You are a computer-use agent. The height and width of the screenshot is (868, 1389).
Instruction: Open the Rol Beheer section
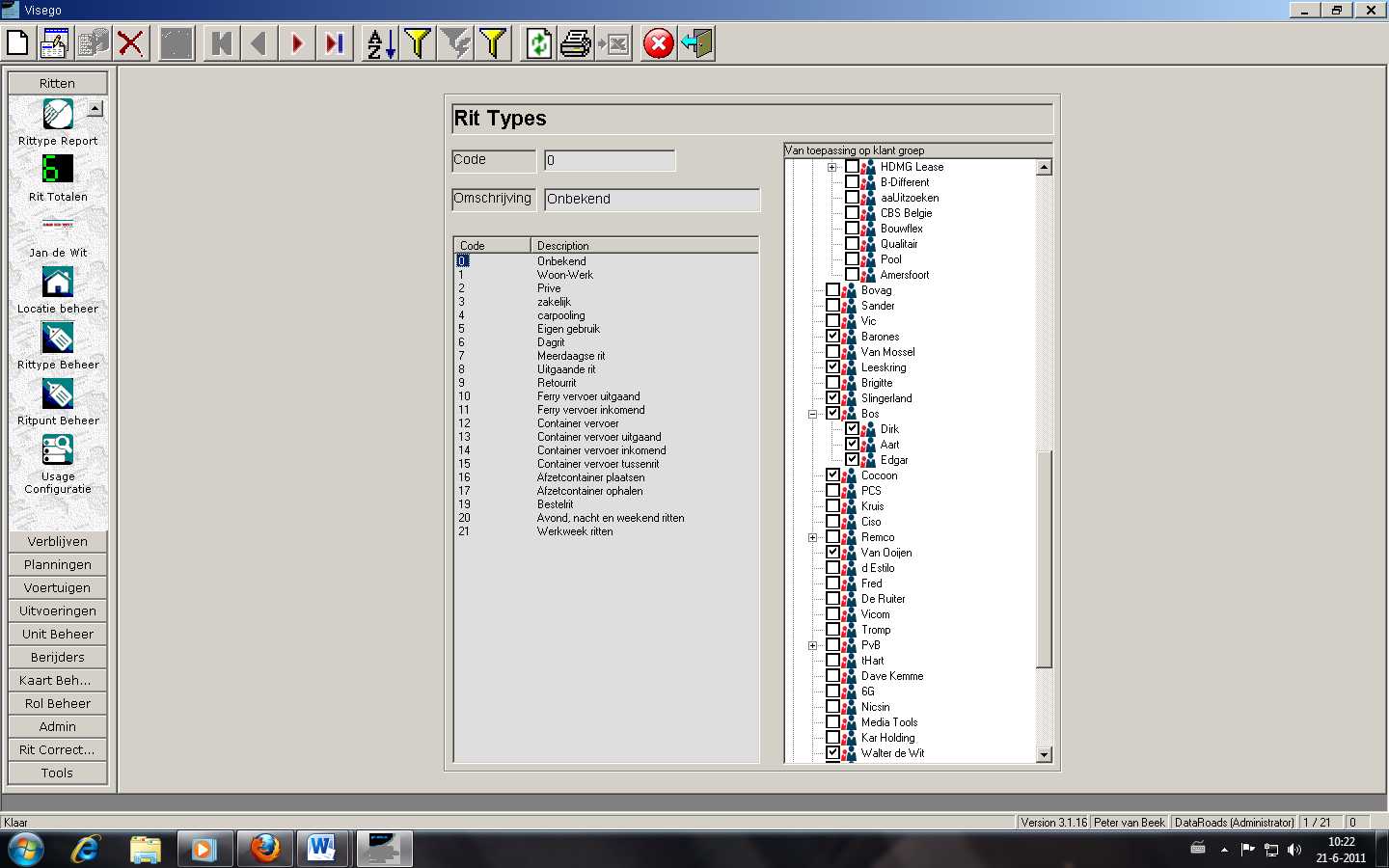pos(58,703)
